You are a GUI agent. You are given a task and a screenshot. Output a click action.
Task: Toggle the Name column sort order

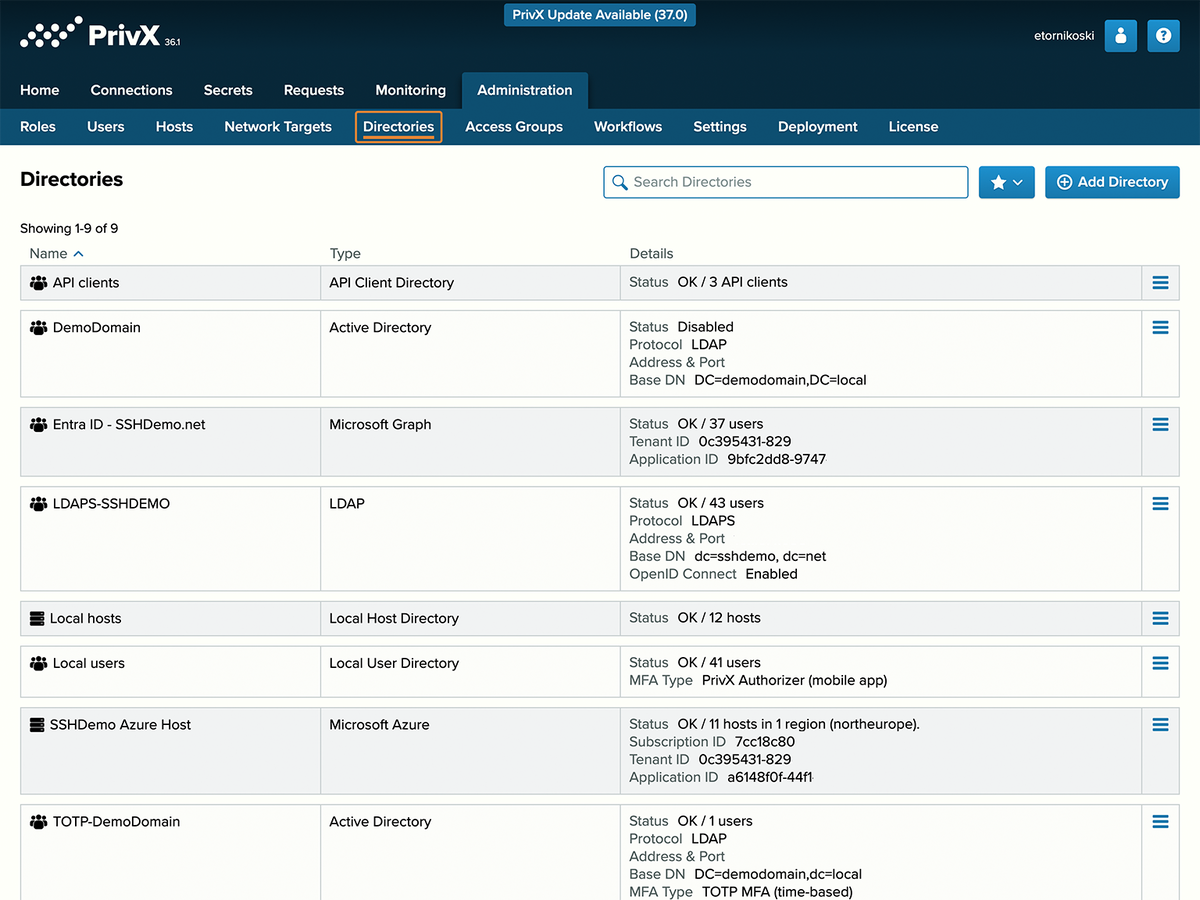(57, 253)
